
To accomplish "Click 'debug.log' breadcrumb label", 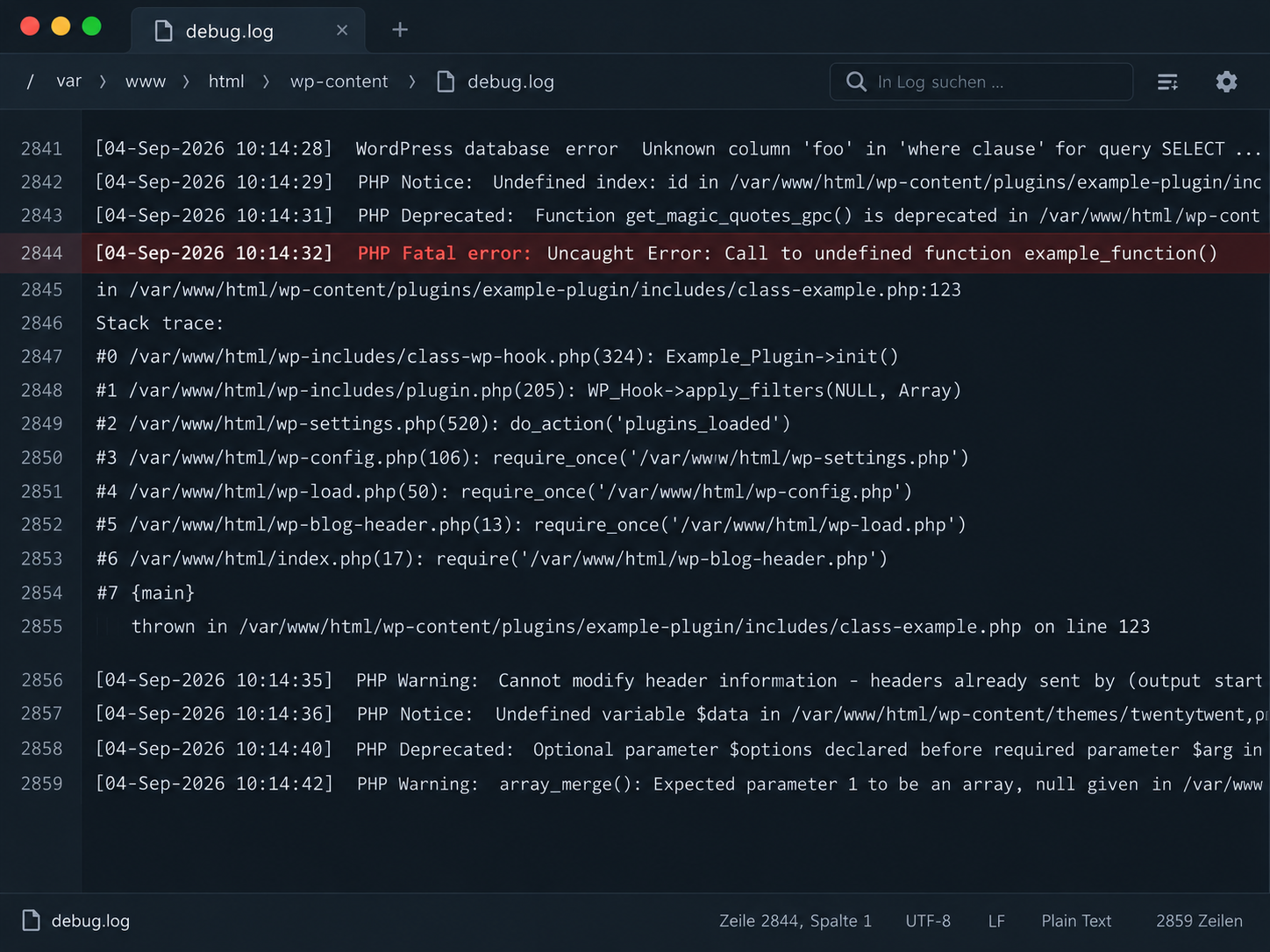I will pyautogui.click(x=510, y=82).
